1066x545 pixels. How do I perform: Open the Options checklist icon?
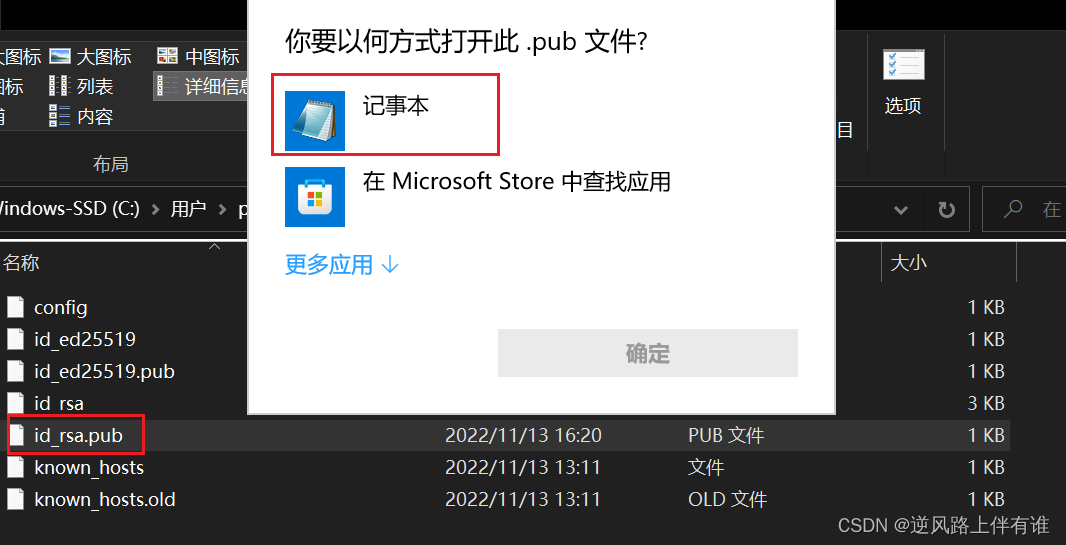pos(904,65)
